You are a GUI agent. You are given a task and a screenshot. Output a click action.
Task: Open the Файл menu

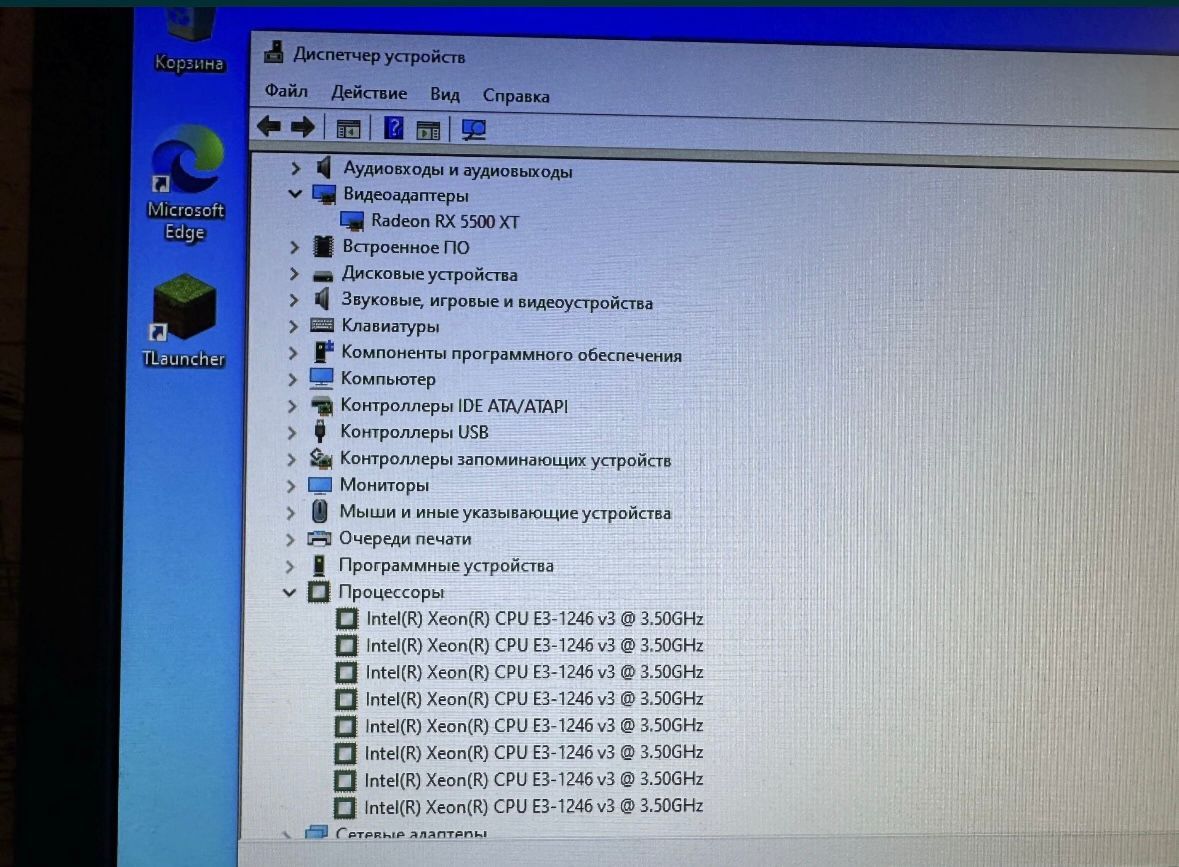click(x=286, y=91)
